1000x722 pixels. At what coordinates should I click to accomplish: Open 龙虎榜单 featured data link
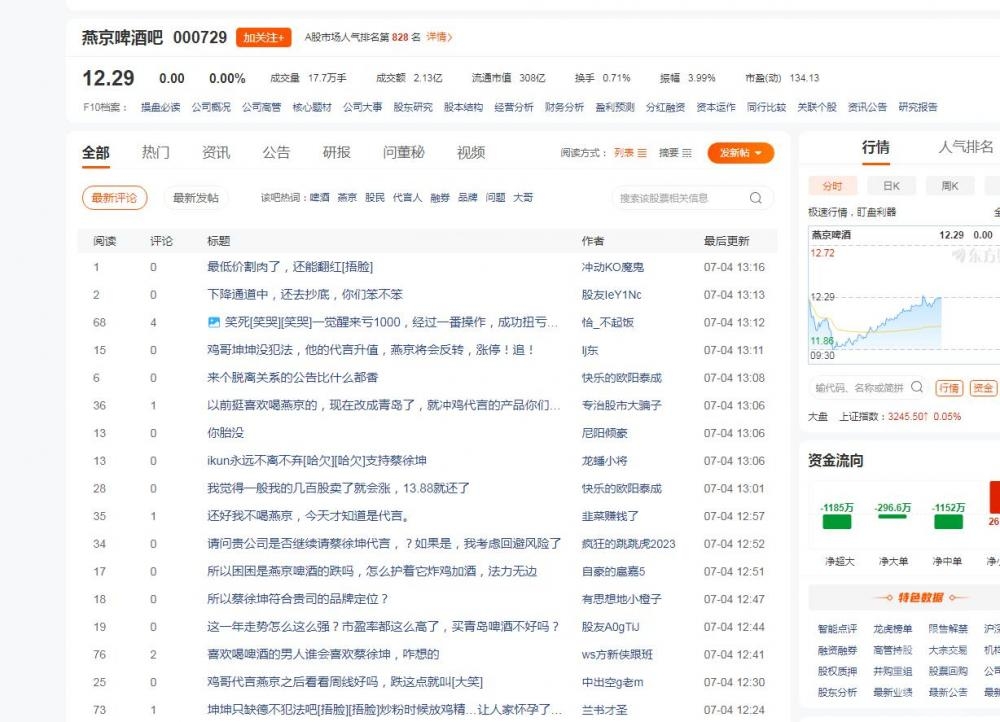click(x=892, y=629)
